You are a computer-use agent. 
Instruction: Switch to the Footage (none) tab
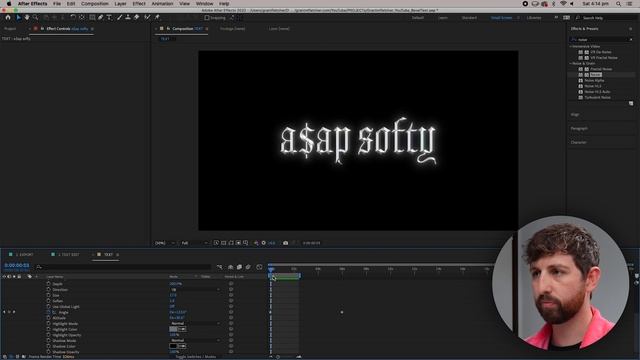click(x=233, y=29)
